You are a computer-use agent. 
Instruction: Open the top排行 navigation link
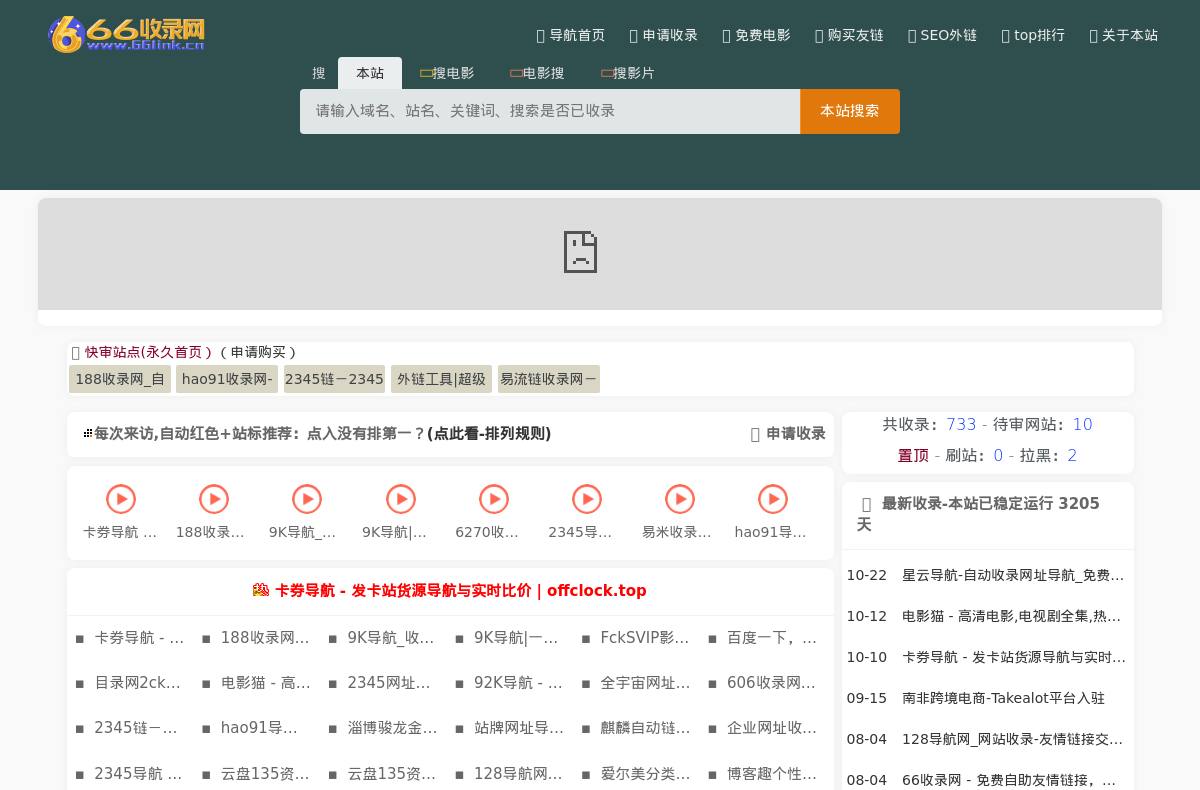[x=1033, y=35]
